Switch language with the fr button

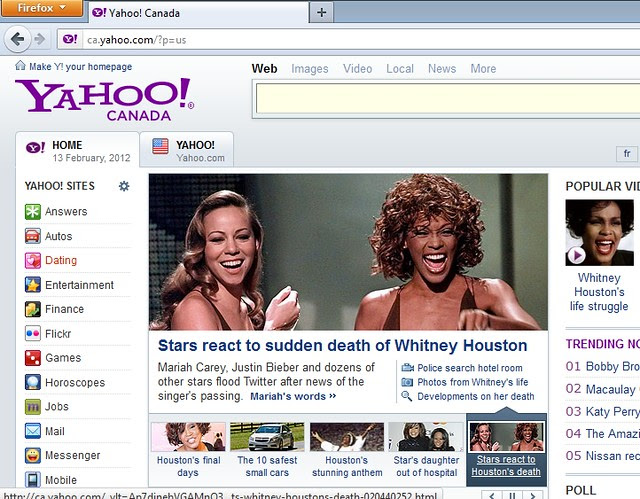tap(627, 153)
